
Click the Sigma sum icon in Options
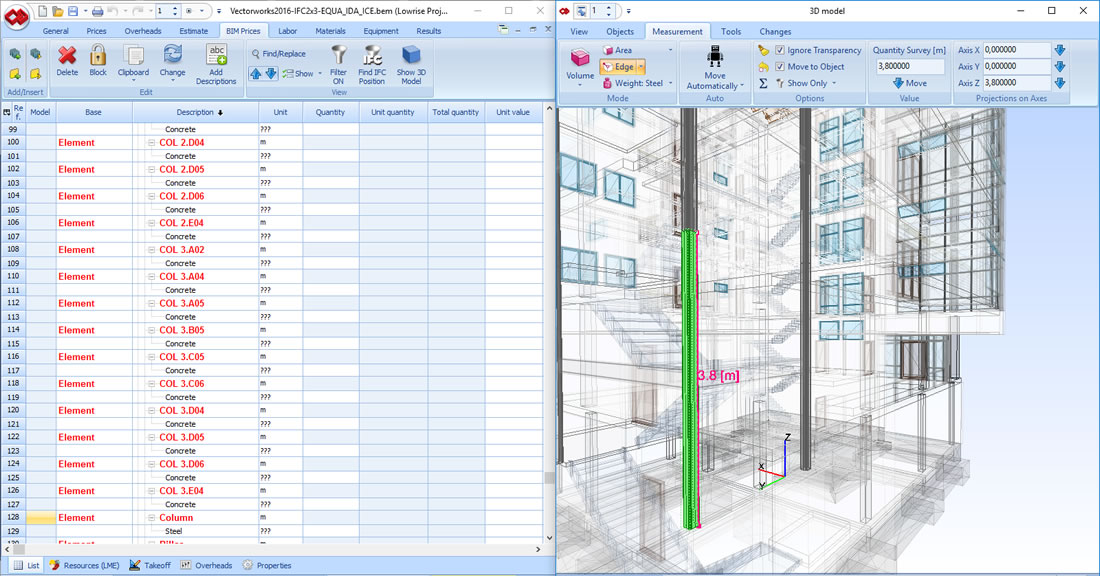pos(763,83)
